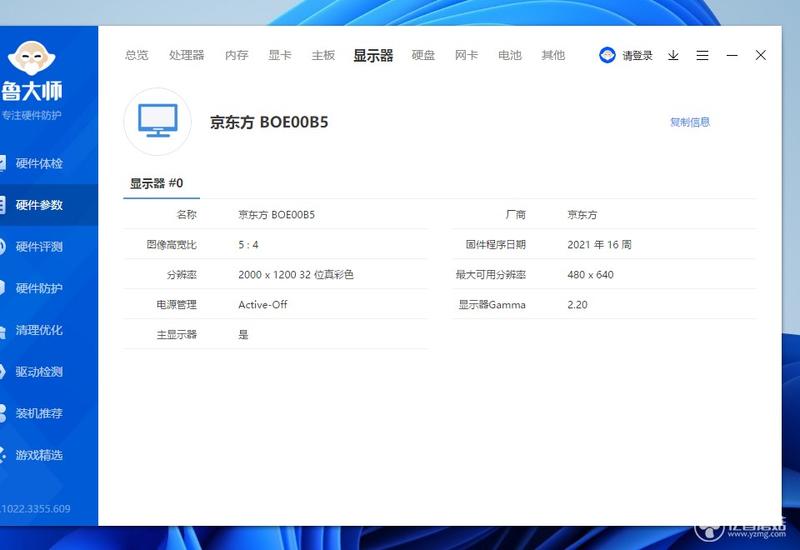
Task: Click the login avatar icon
Action: (x=607, y=55)
